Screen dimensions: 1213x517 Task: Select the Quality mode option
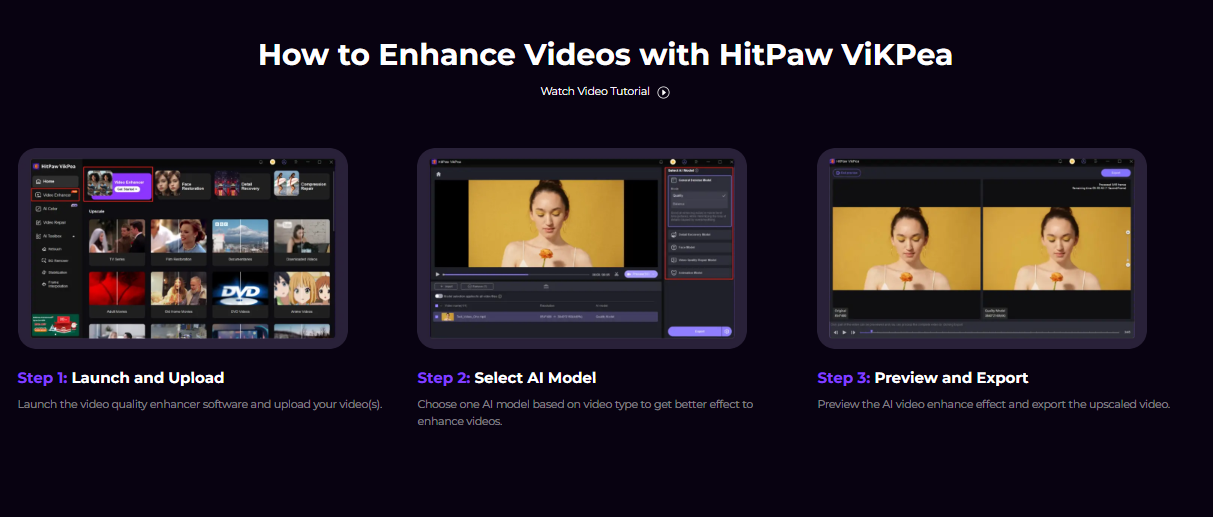pyautogui.click(x=699, y=195)
